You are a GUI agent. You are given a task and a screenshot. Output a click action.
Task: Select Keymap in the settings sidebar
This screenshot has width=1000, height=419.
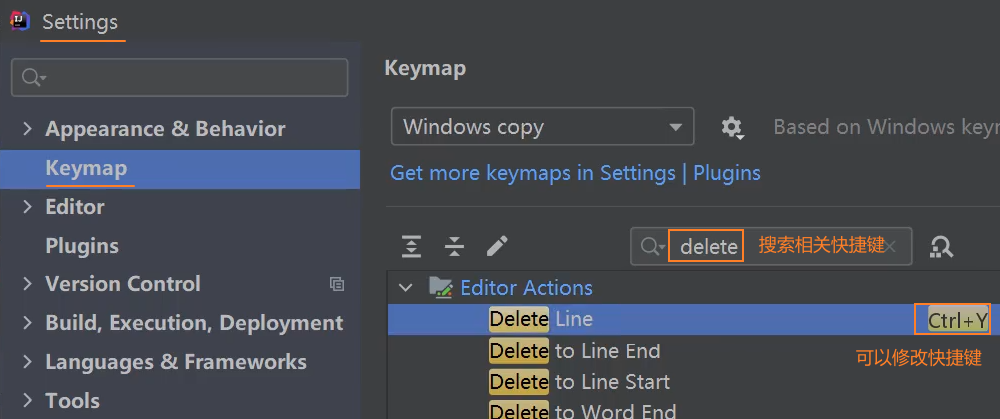click(x=86, y=168)
